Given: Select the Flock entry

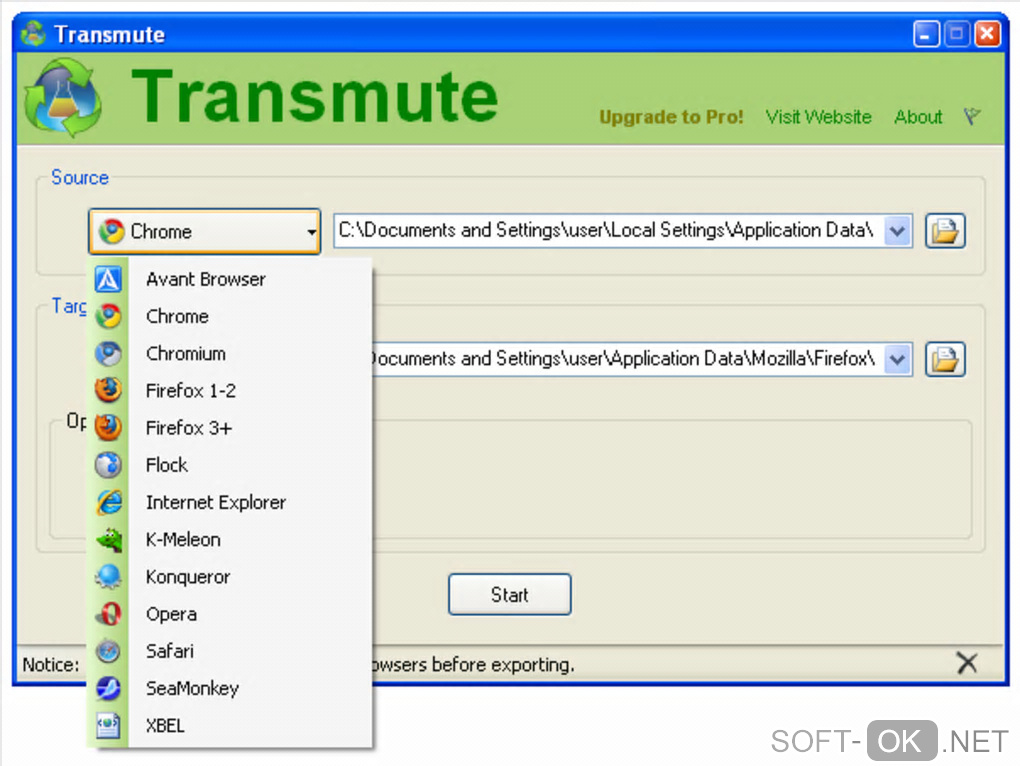Looking at the screenshot, I should (x=230, y=465).
